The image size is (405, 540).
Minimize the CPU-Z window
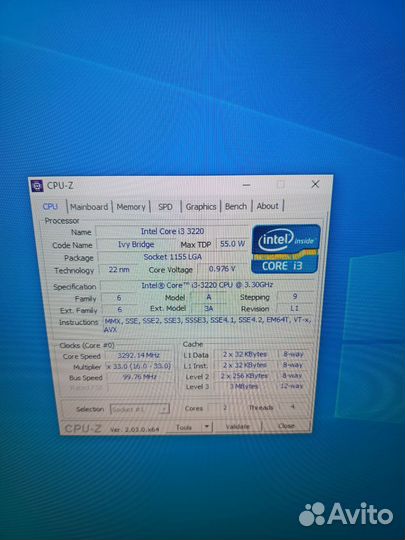pyautogui.click(x=246, y=185)
